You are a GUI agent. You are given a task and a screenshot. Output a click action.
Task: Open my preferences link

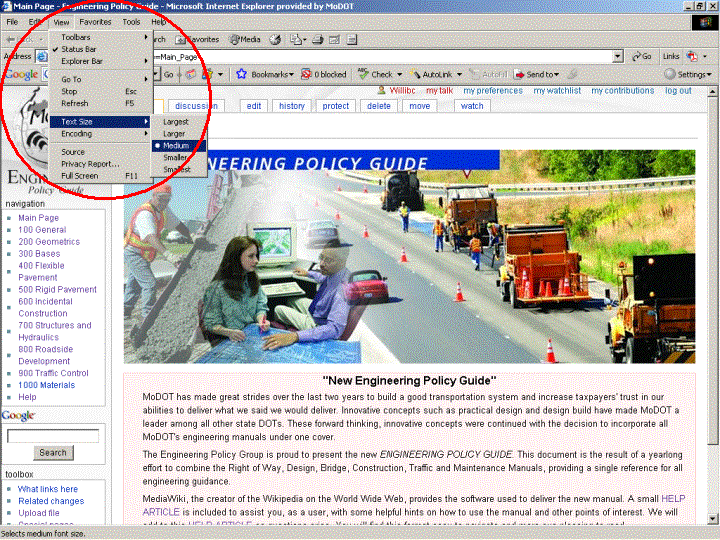coord(493,90)
